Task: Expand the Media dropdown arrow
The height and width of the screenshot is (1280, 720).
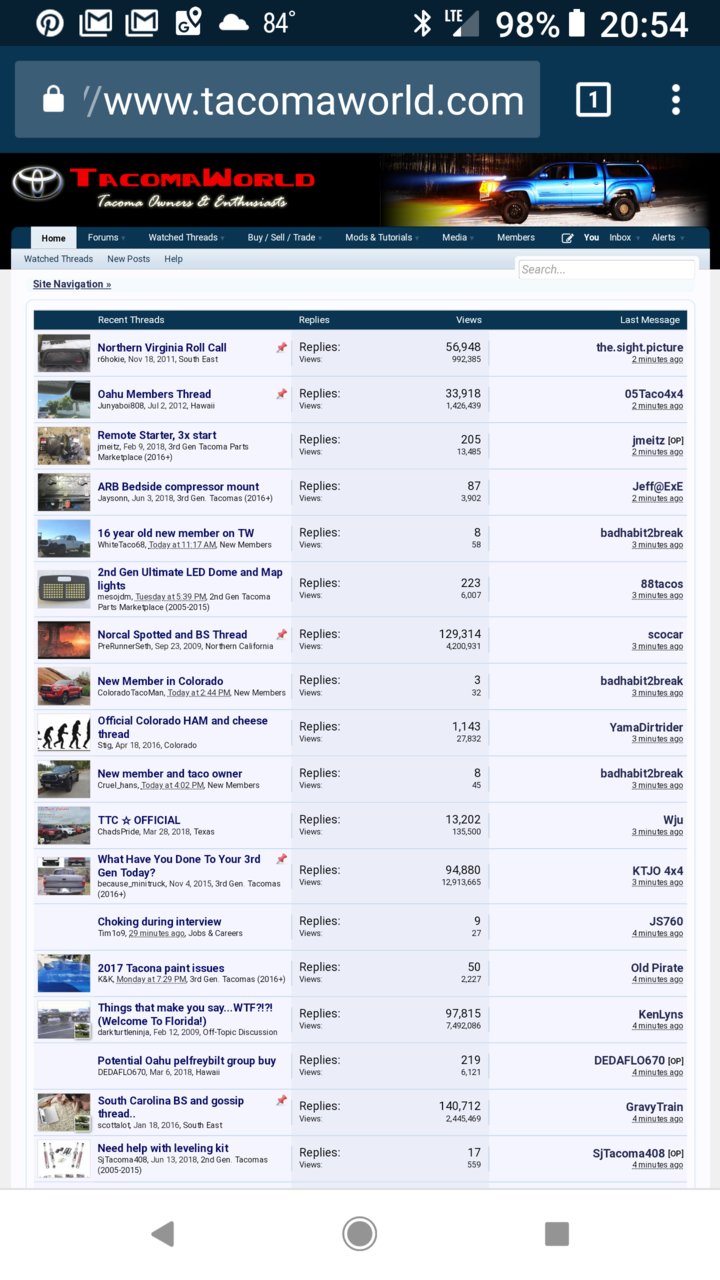Action: click(x=472, y=239)
